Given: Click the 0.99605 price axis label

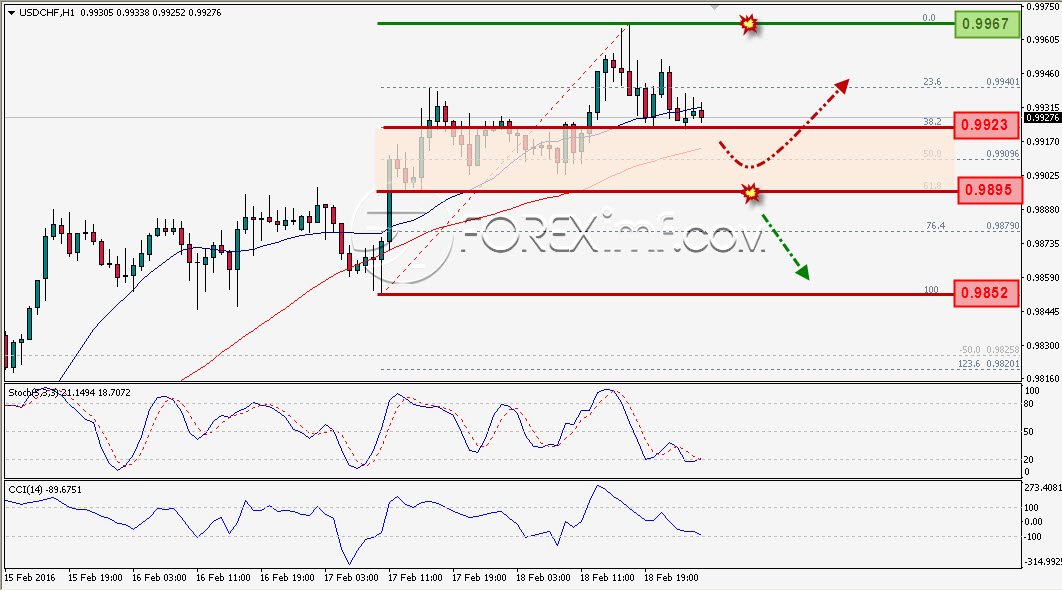Looking at the screenshot, I should tap(1042, 40).
